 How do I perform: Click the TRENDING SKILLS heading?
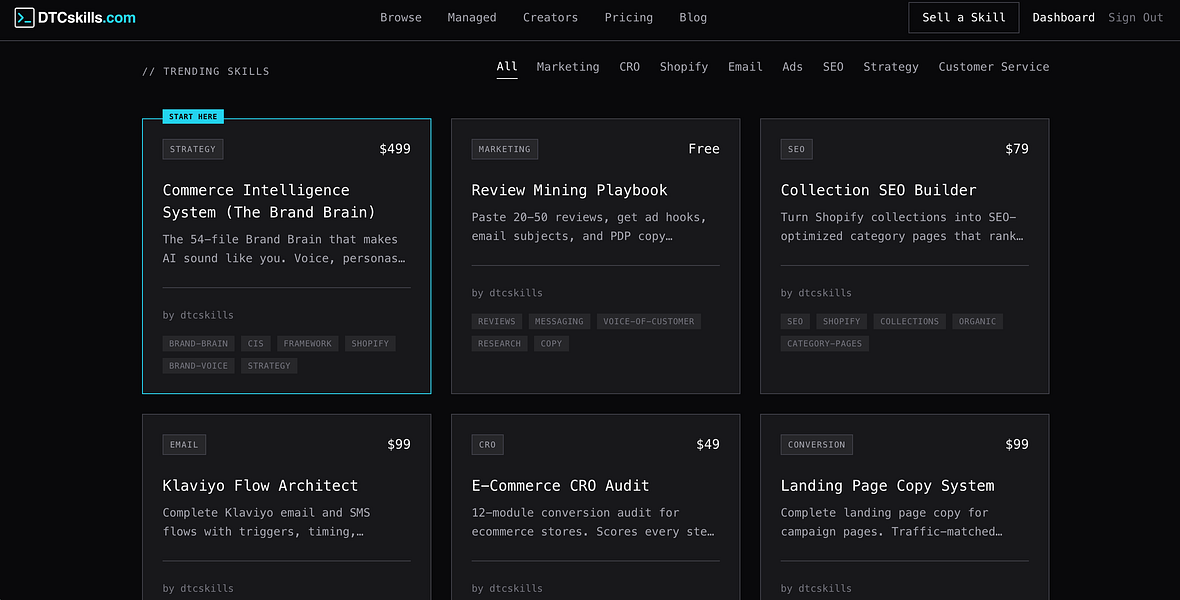point(205,72)
